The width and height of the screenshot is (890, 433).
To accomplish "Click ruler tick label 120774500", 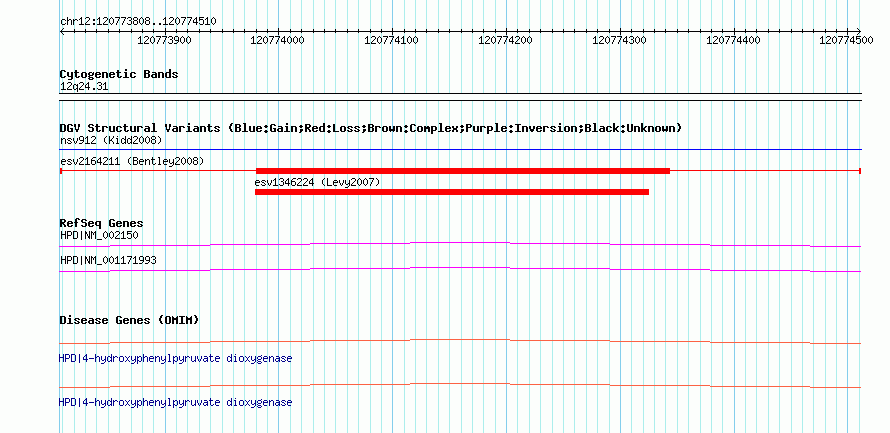I will tap(846, 40).
